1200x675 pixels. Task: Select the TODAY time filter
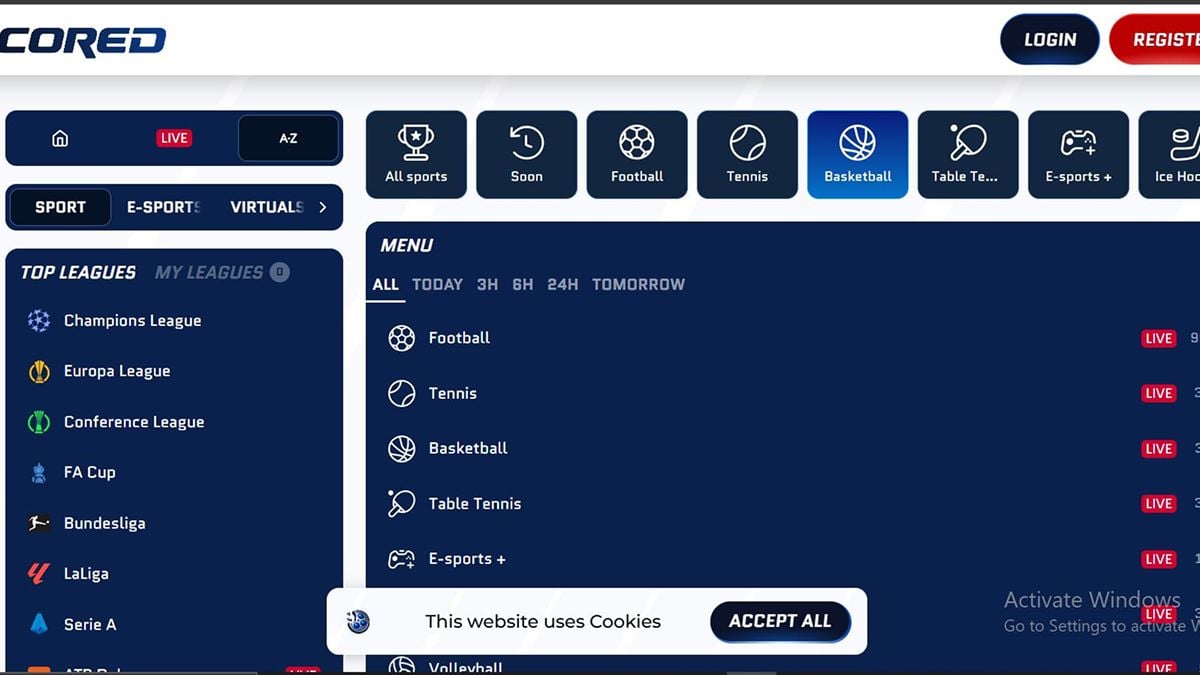(x=438, y=284)
